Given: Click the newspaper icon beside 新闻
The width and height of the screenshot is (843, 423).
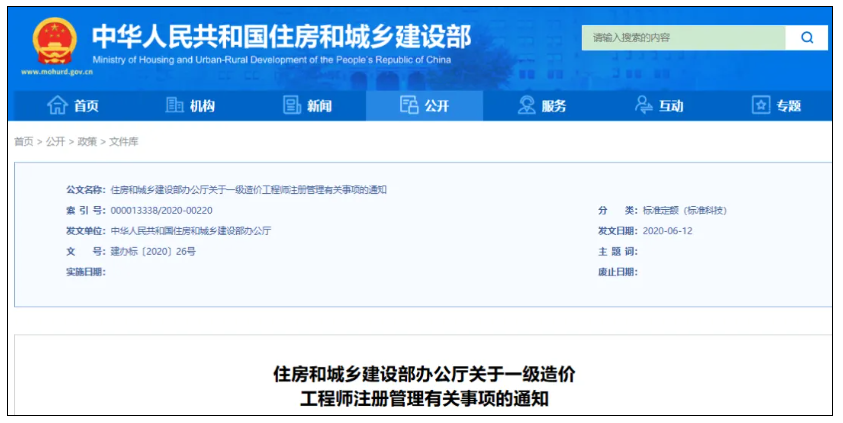Looking at the screenshot, I should pyautogui.click(x=292, y=106).
